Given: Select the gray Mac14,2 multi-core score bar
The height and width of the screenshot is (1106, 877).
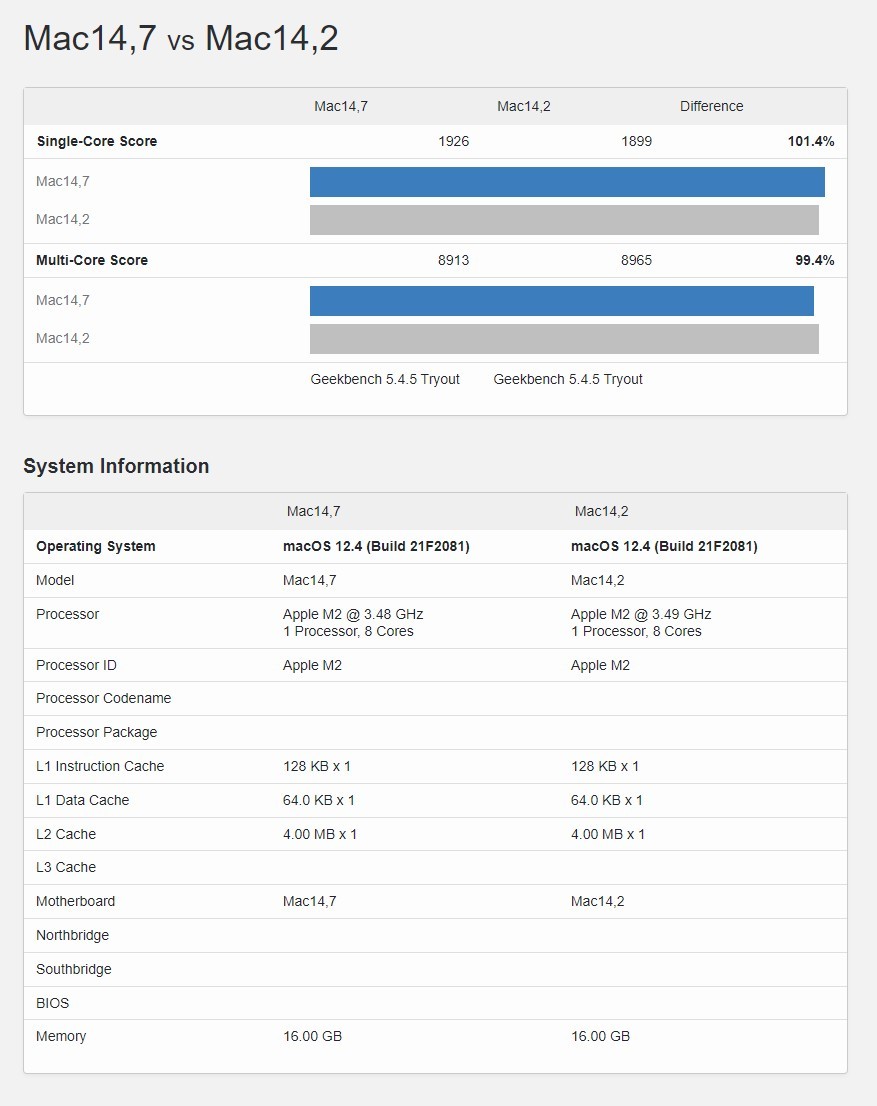Looking at the screenshot, I should tap(564, 339).
